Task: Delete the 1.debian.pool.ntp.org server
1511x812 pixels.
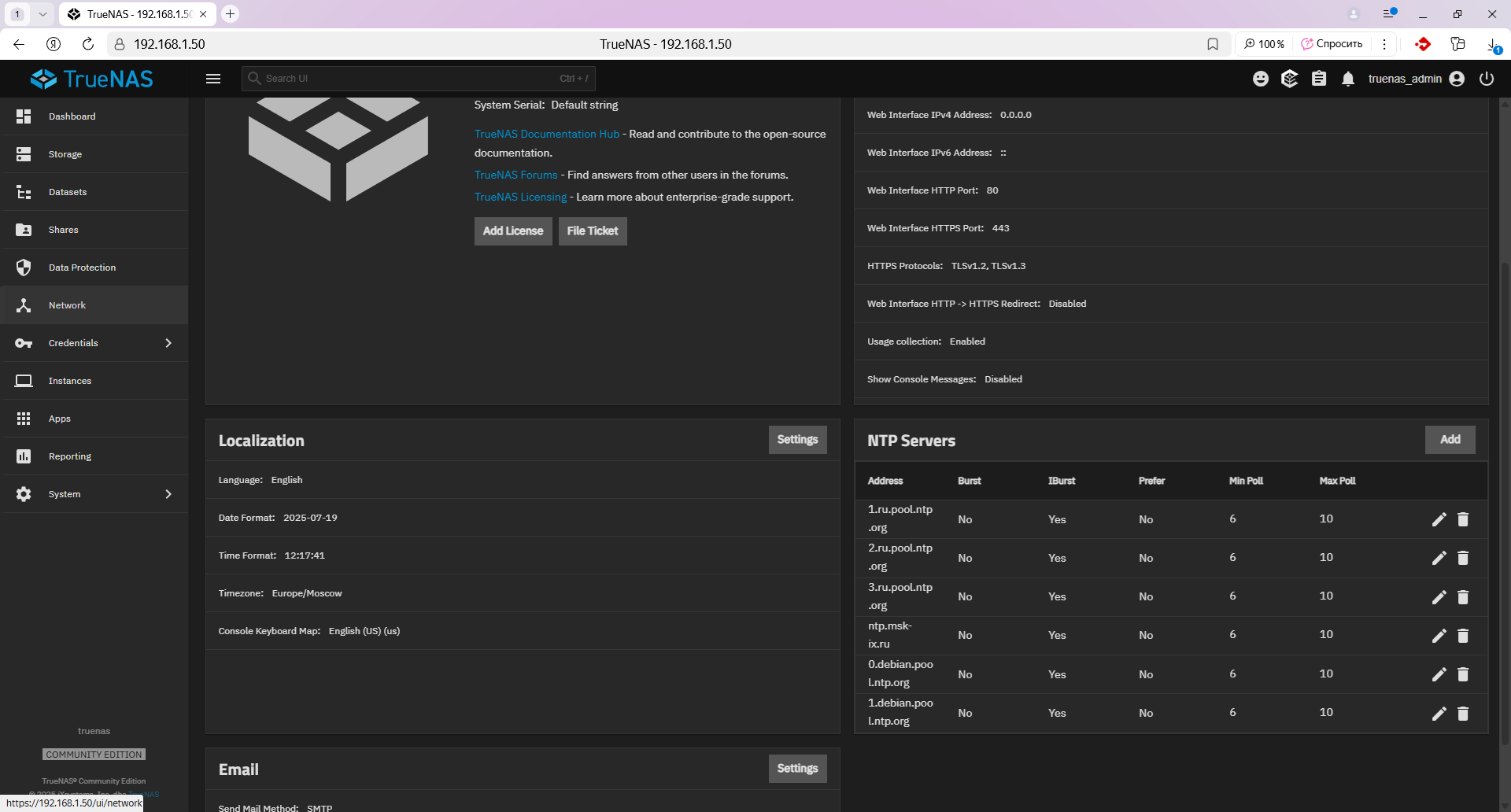Action: [1463, 714]
